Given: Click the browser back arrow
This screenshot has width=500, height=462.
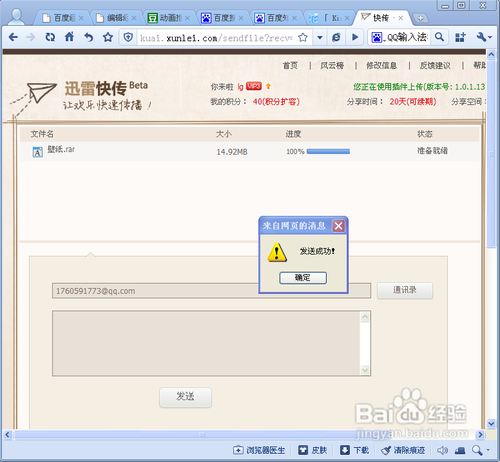Looking at the screenshot, I should [x=13, y=37].
